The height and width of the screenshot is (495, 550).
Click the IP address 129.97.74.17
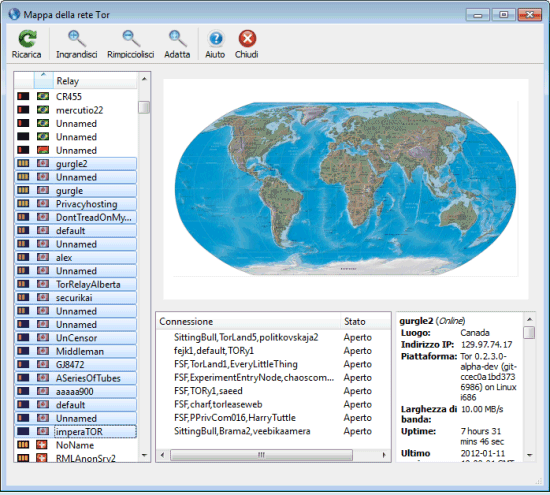pos(486,345)
